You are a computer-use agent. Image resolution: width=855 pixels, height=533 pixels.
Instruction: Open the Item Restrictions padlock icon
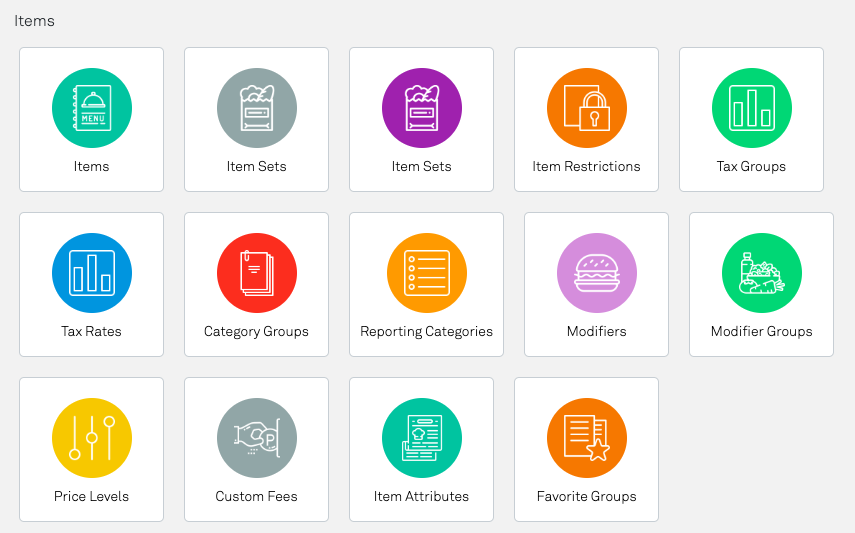[x=587, y=108]
